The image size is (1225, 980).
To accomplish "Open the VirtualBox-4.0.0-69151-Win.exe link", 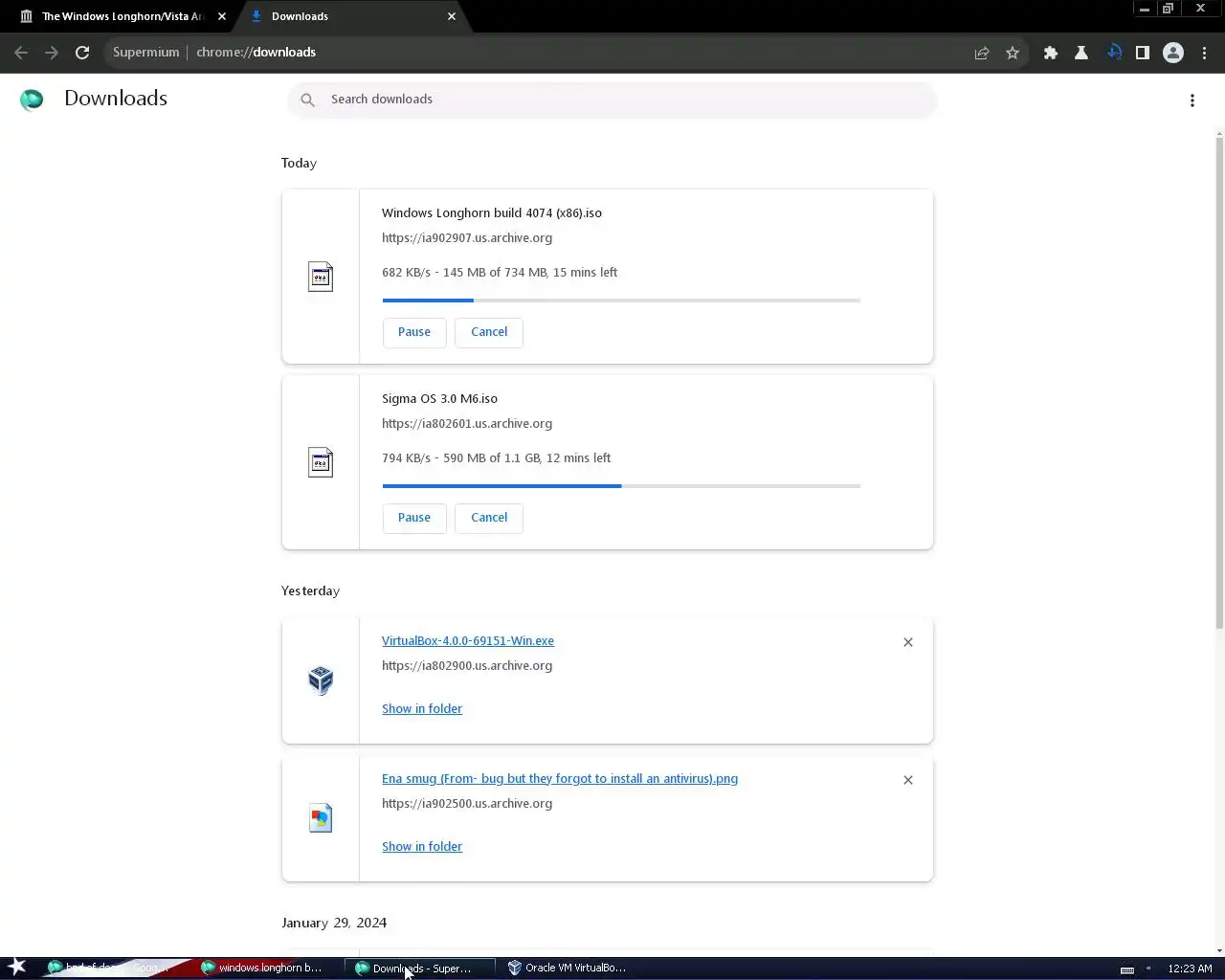I will 468,641.
